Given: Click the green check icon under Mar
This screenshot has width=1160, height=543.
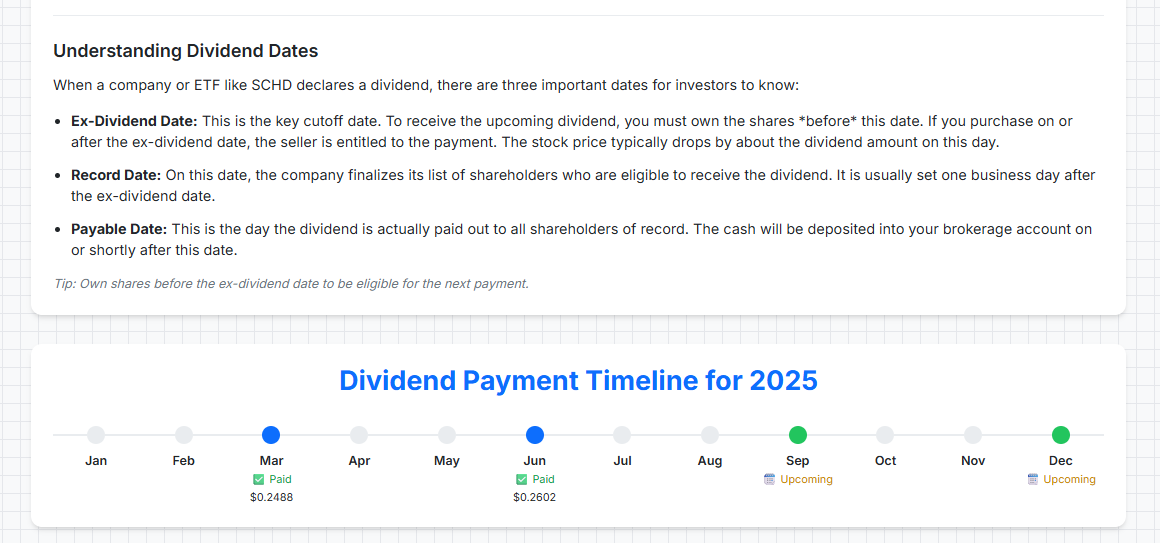Looking at the screenshot, I should tap(258, 479).
